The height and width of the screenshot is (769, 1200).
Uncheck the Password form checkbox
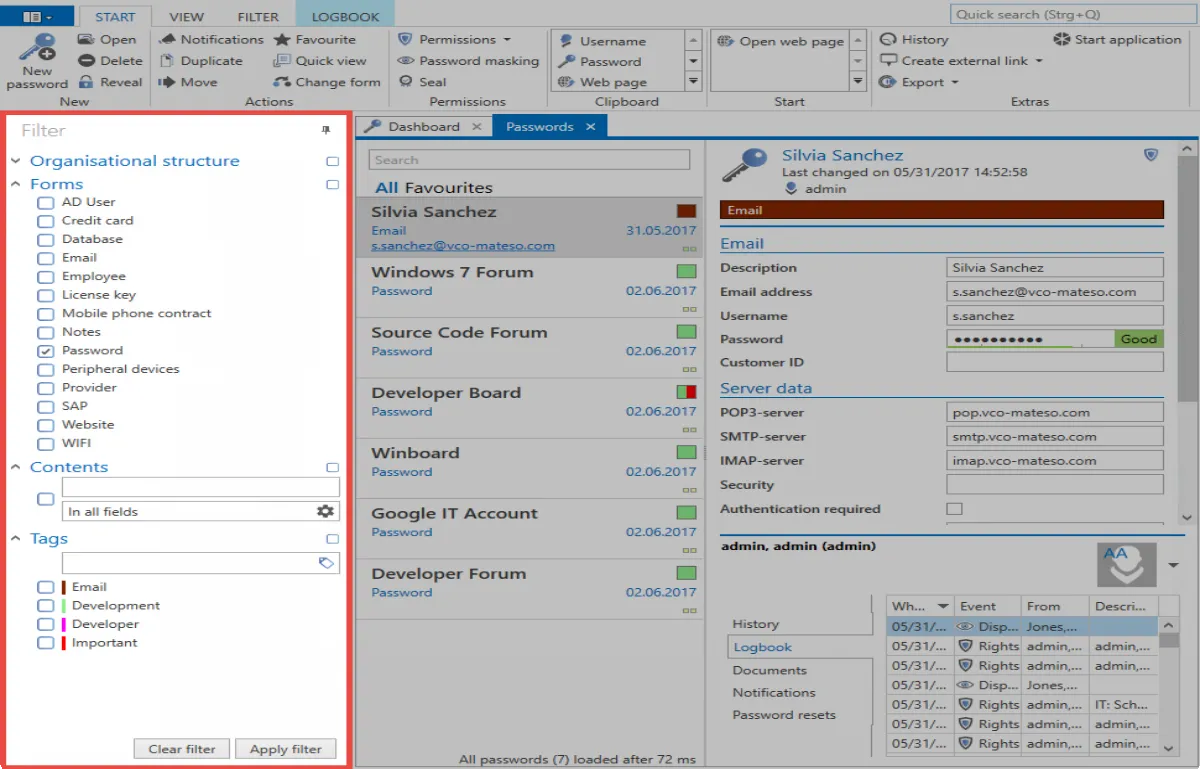click(x=45, y=351)
